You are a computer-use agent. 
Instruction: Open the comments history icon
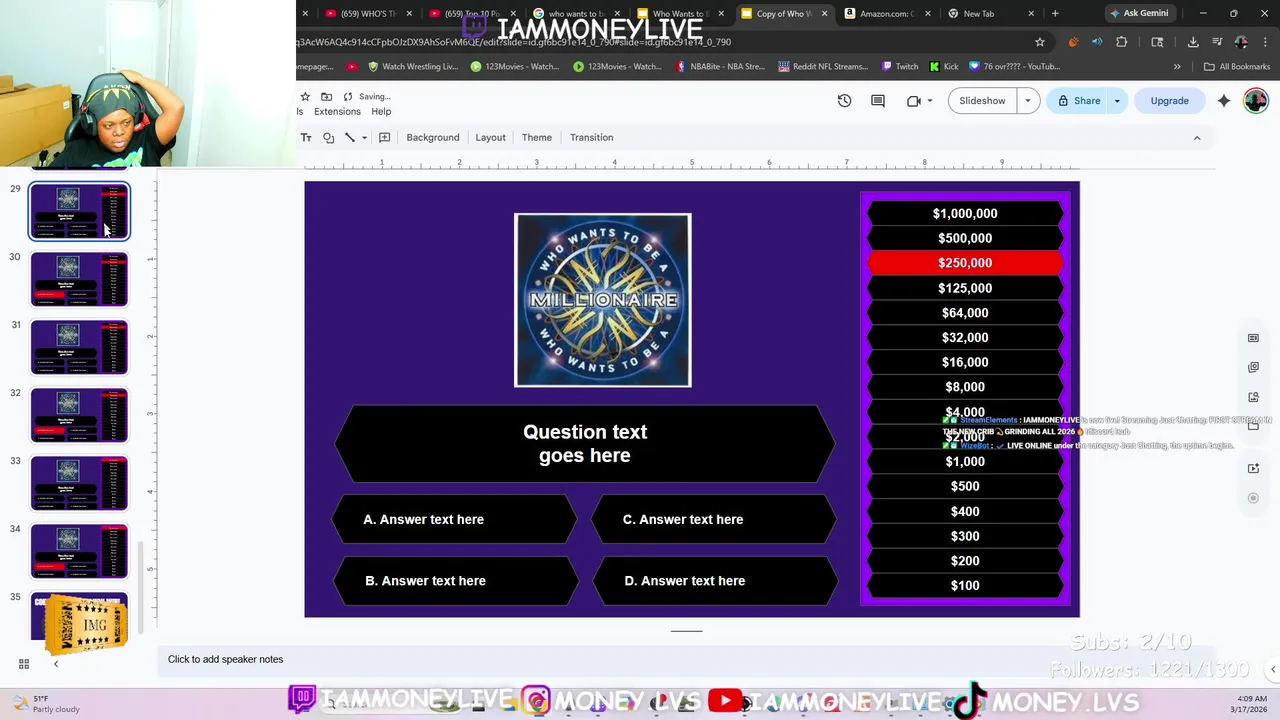click(x=878, y=101)
